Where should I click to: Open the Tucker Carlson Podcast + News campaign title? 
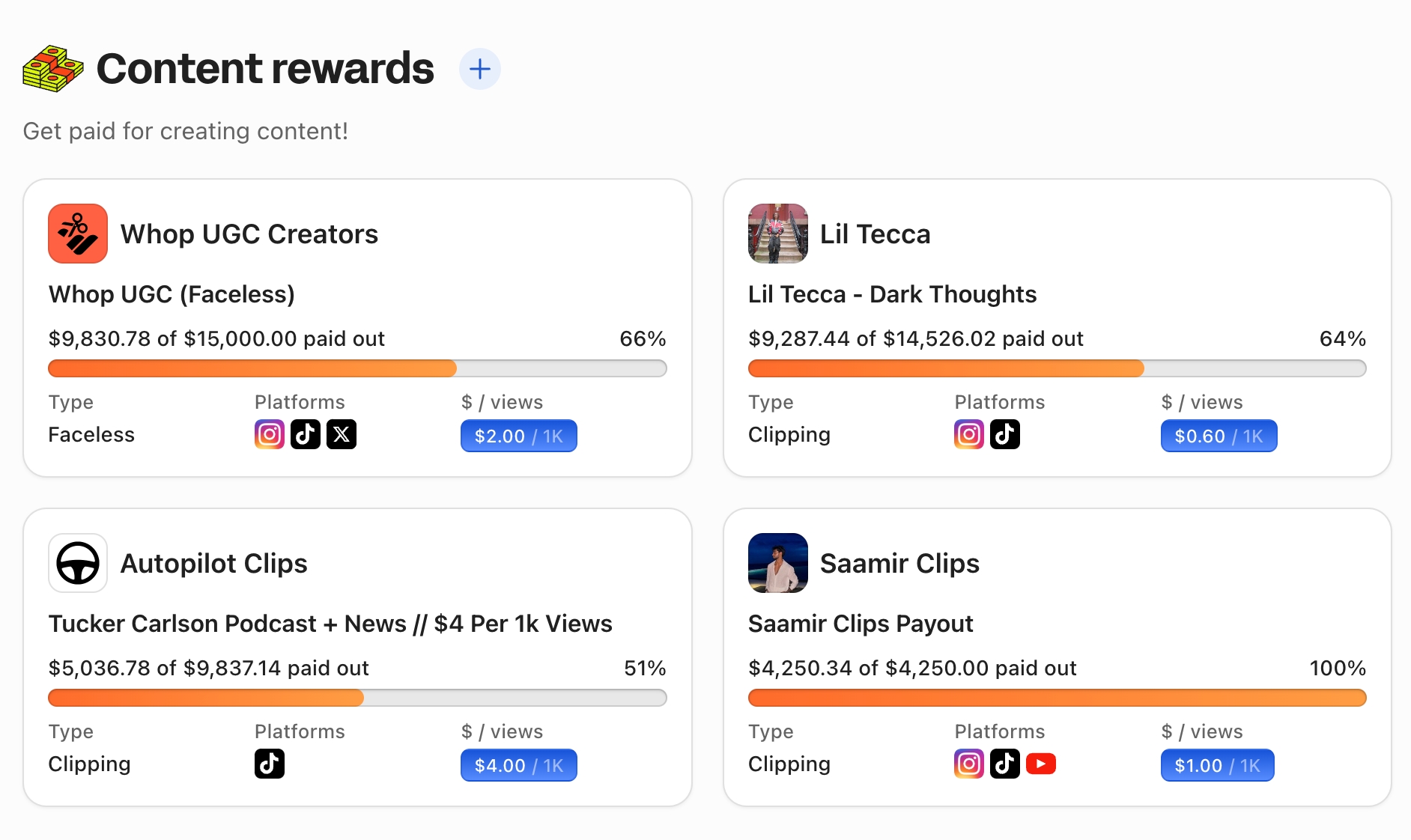tap(330, 624)
